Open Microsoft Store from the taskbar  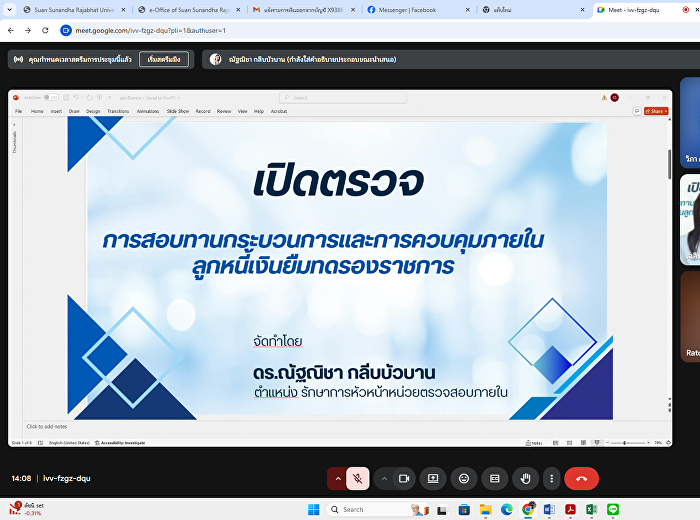point(464,510)
